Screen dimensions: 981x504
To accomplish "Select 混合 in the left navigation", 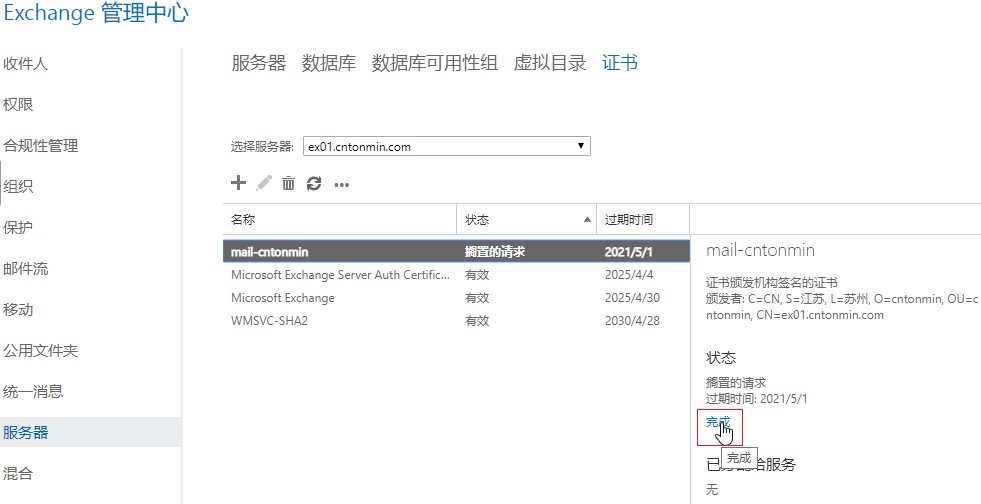I will pyautogui.click(x=18, y=474).
